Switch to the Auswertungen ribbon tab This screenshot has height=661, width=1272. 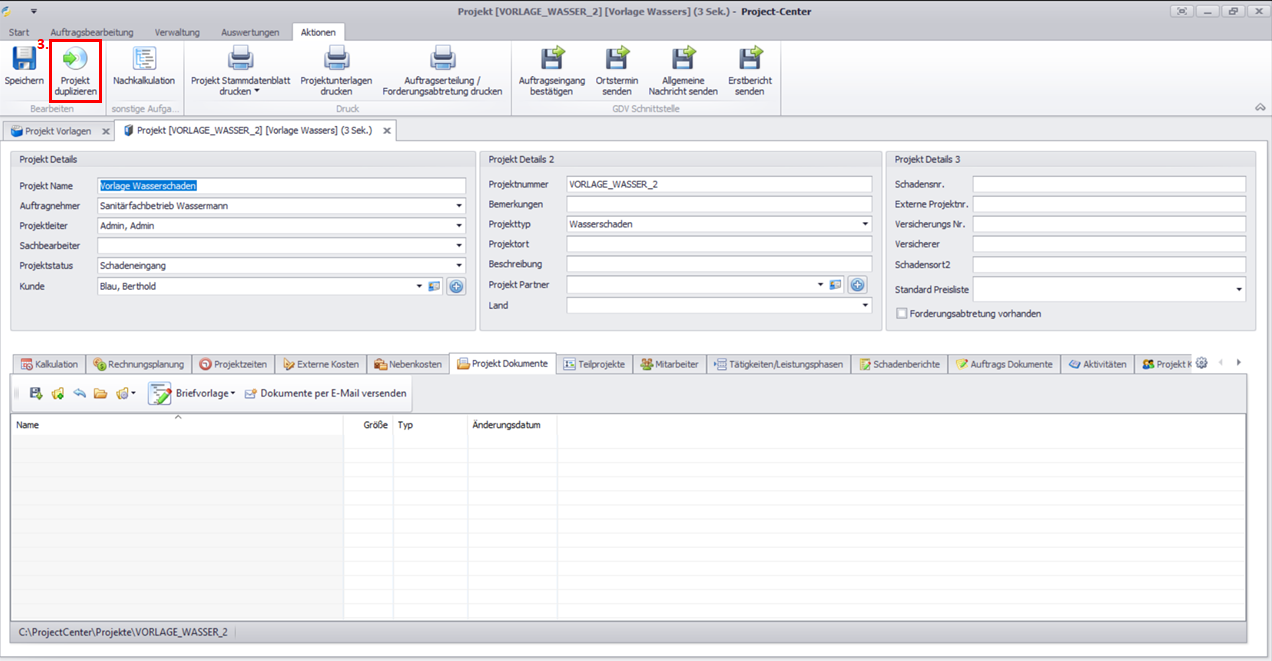[x=250, y=32]
